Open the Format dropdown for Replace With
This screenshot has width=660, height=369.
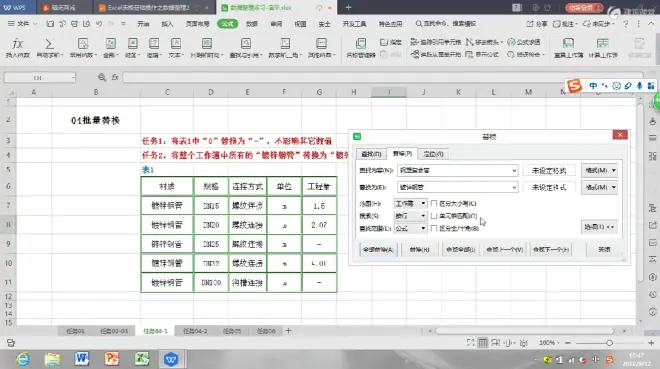(x=599, y=187)
